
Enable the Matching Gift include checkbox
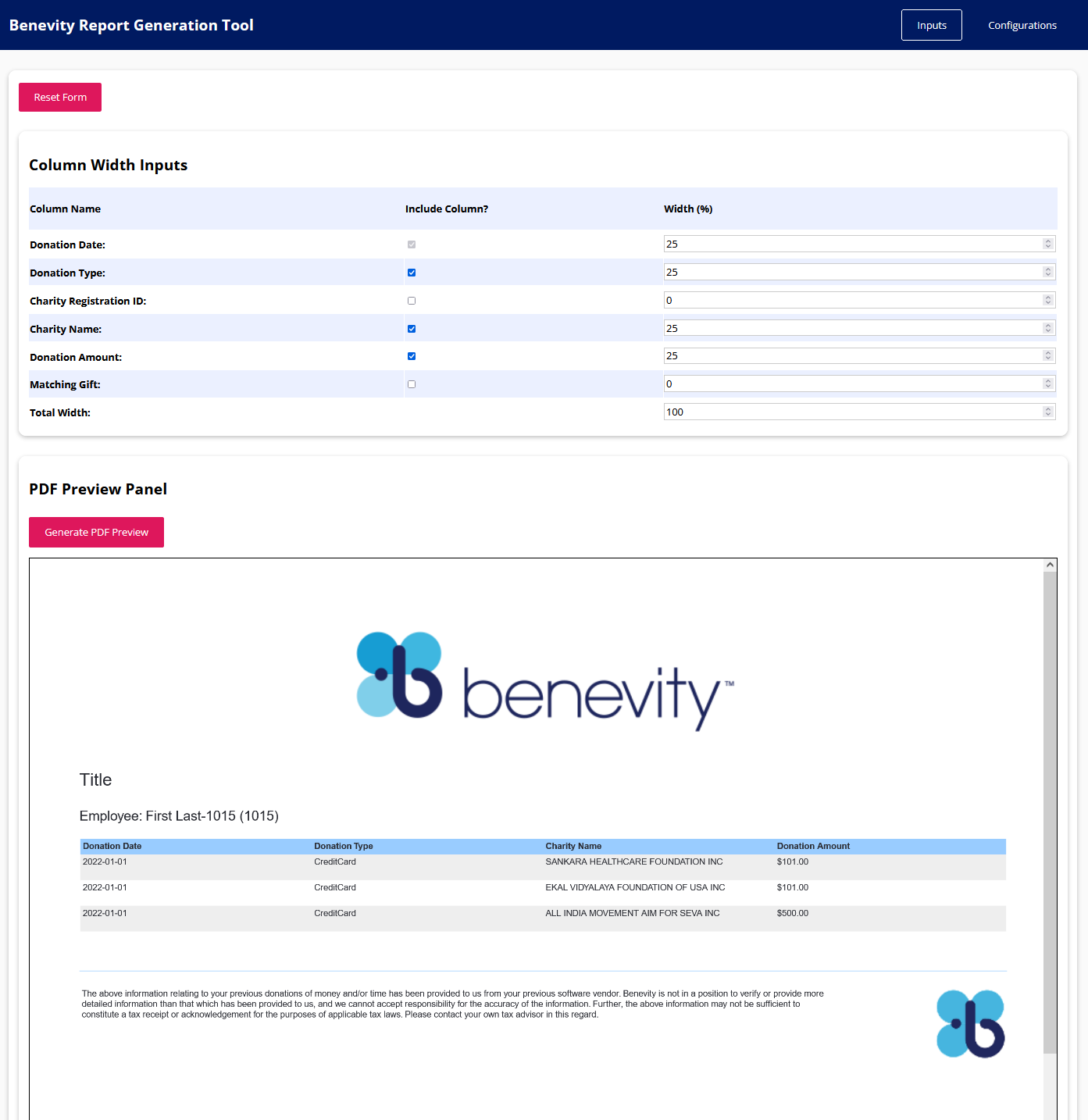pyautogui.click(x=412, y=384)
